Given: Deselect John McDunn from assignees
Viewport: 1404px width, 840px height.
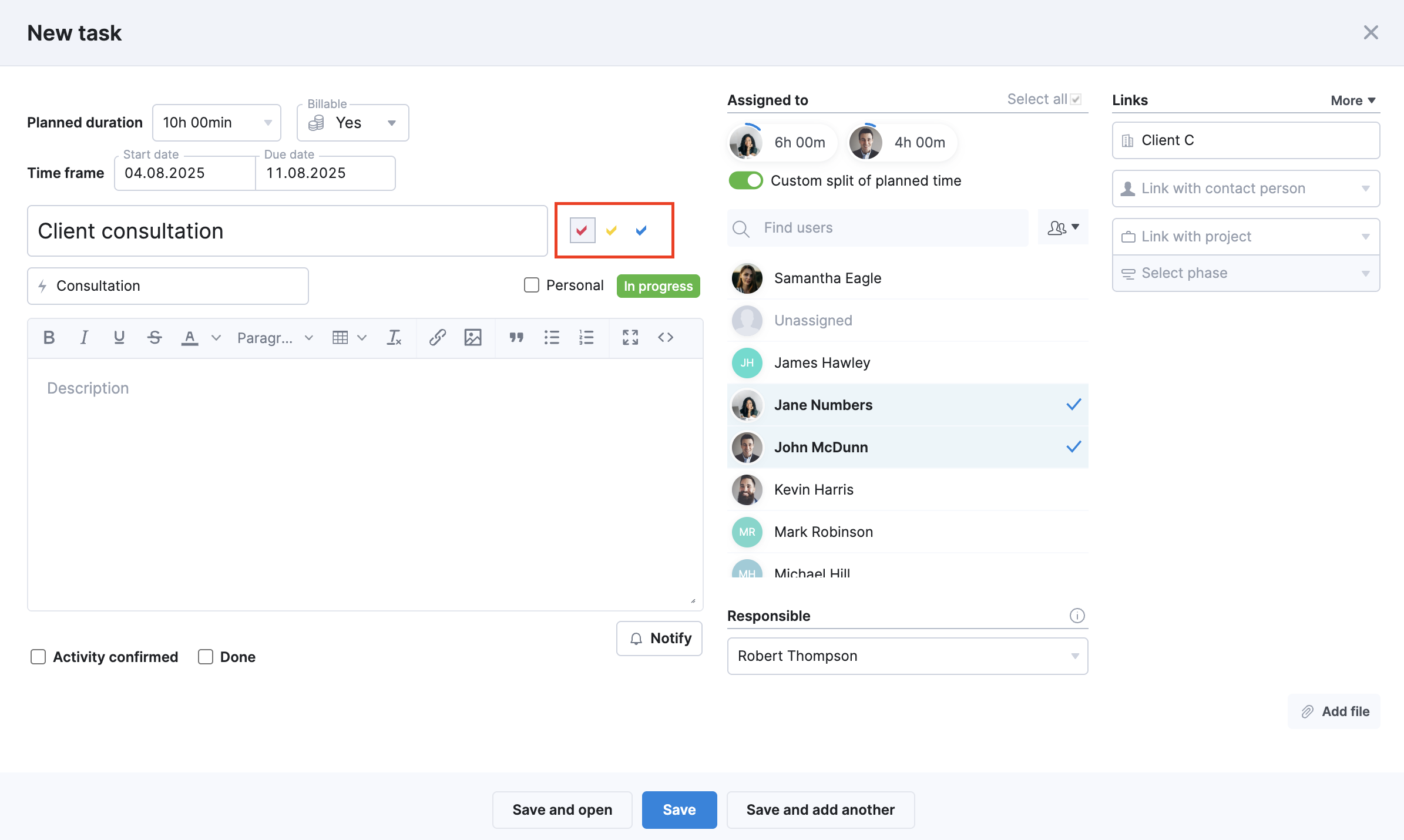Looking at the screenshot, I should pos(908,447).
